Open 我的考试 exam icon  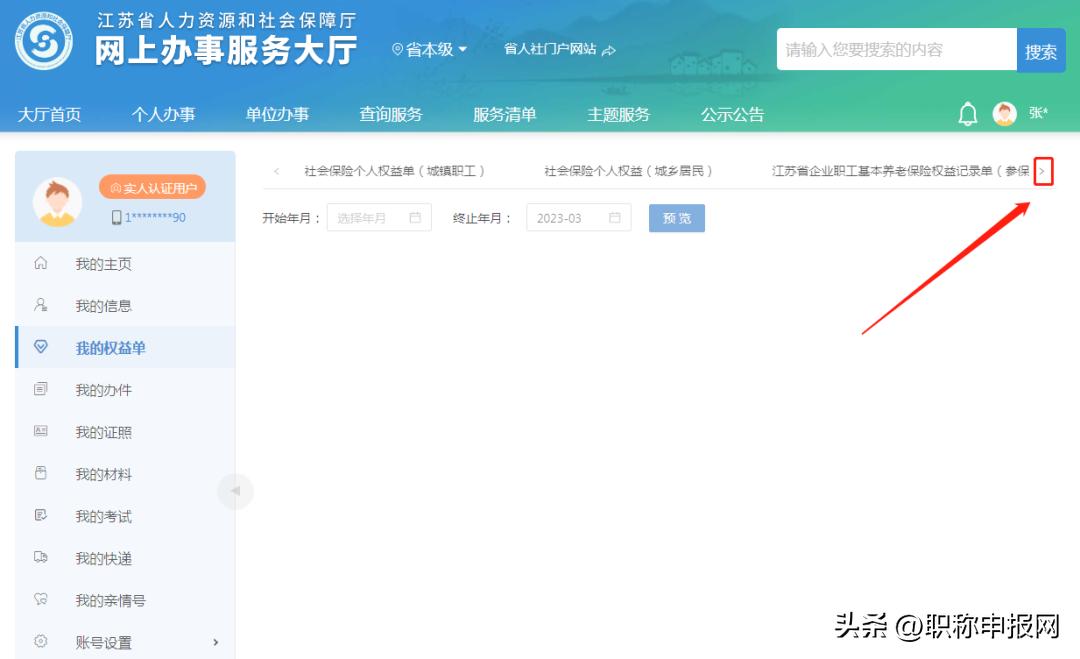[x=40, y=516]
